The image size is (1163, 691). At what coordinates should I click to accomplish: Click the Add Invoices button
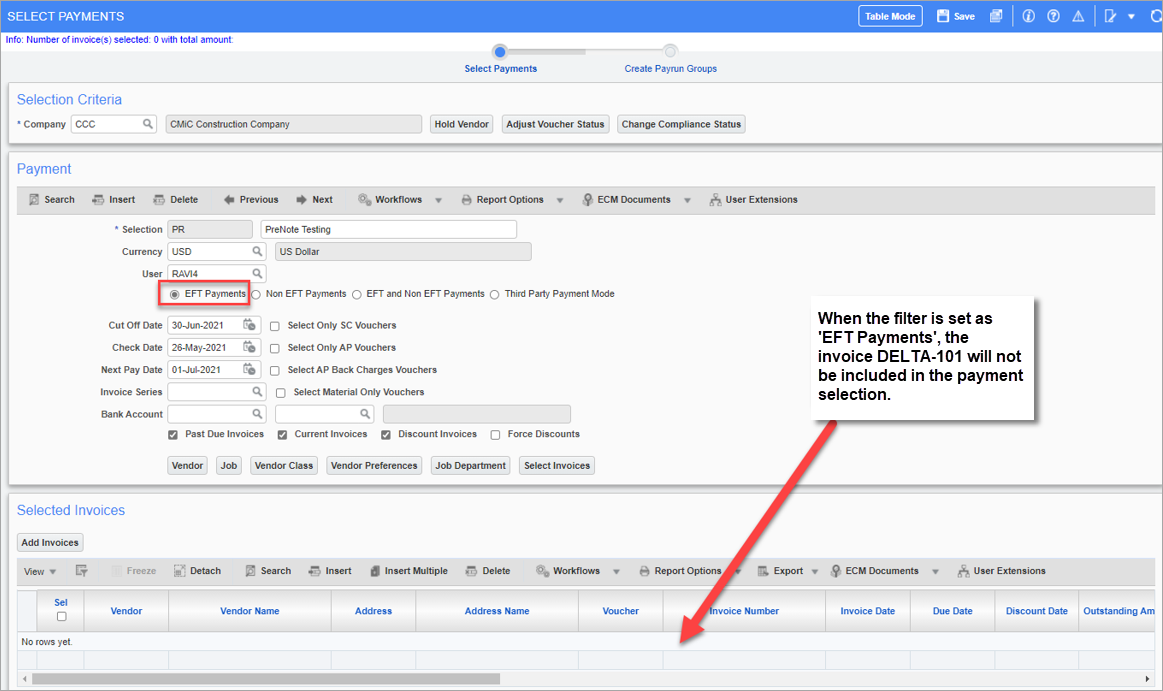pos(50,543)
